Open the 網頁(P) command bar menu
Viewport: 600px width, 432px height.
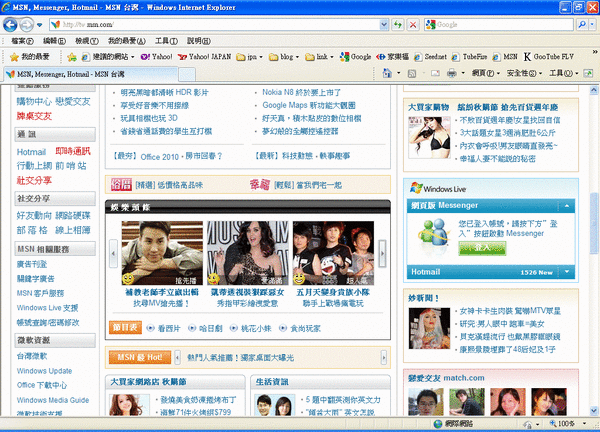[486, 73]
